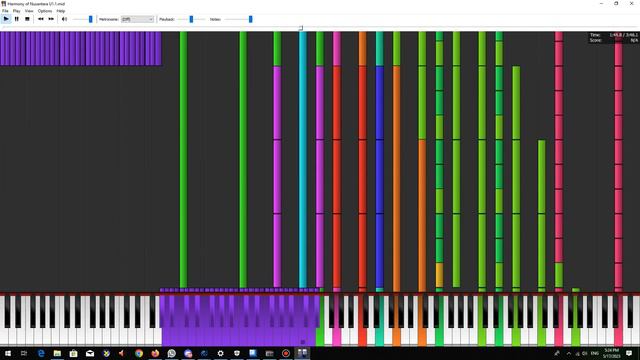Open Firefox from the taskbar
The height and width of the screenshot is (360, 640).
[x=155, y=353]
